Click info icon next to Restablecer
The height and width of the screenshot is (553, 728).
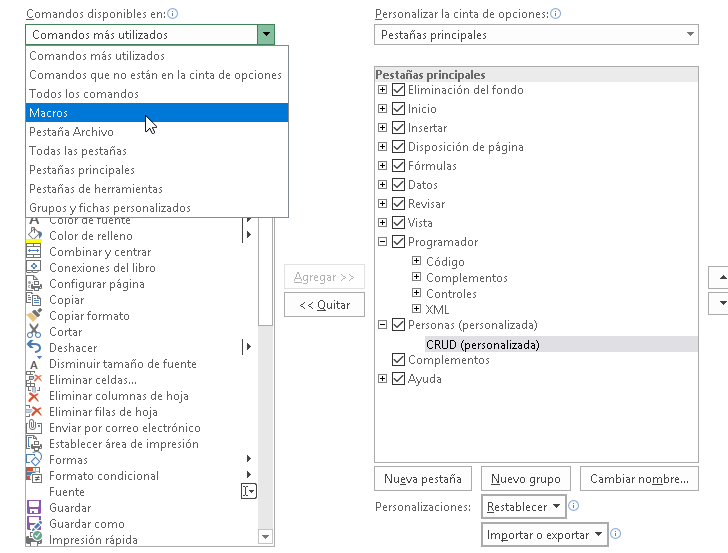pyautogui.click(x=574, y=506)
